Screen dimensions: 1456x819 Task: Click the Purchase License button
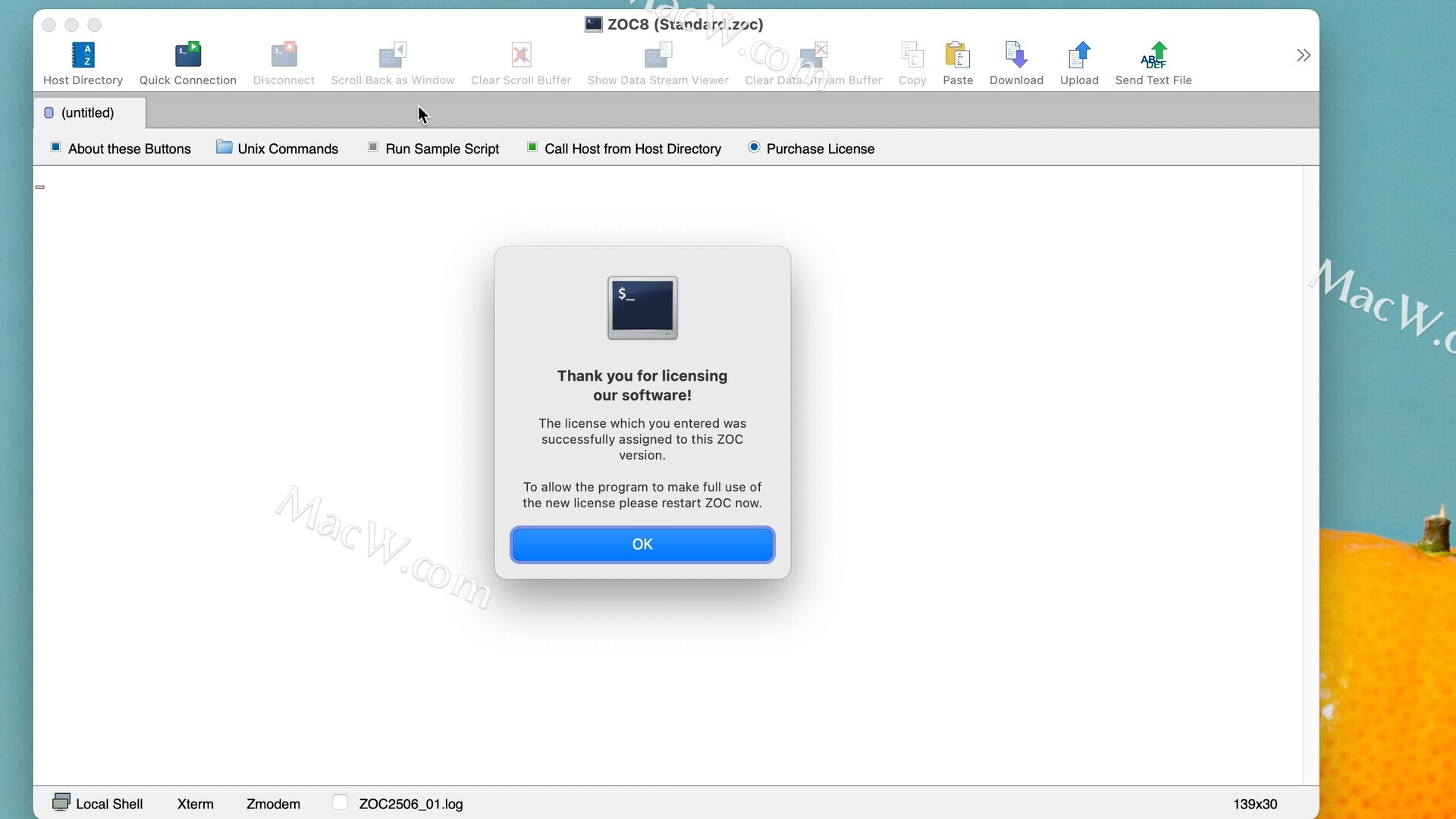click(811, 149)
